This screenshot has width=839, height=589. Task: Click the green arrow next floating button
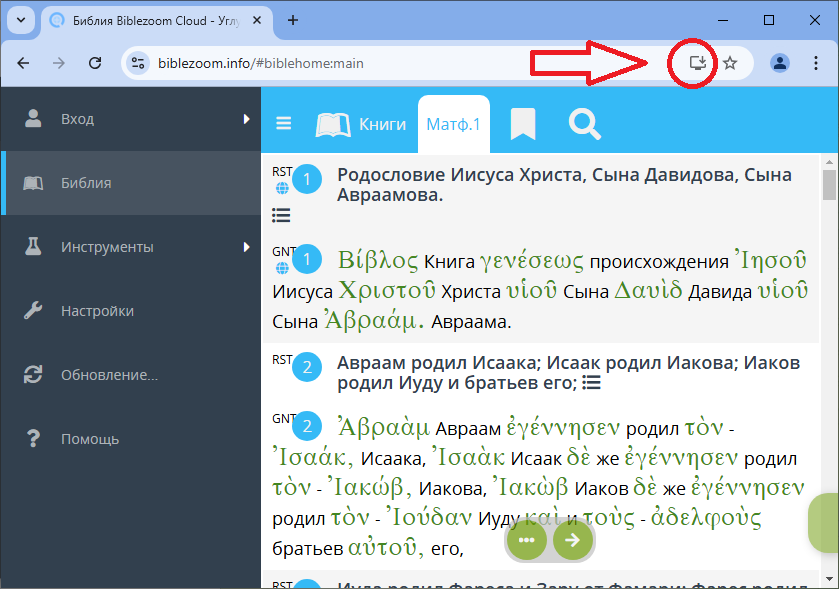tap(573, 540)
